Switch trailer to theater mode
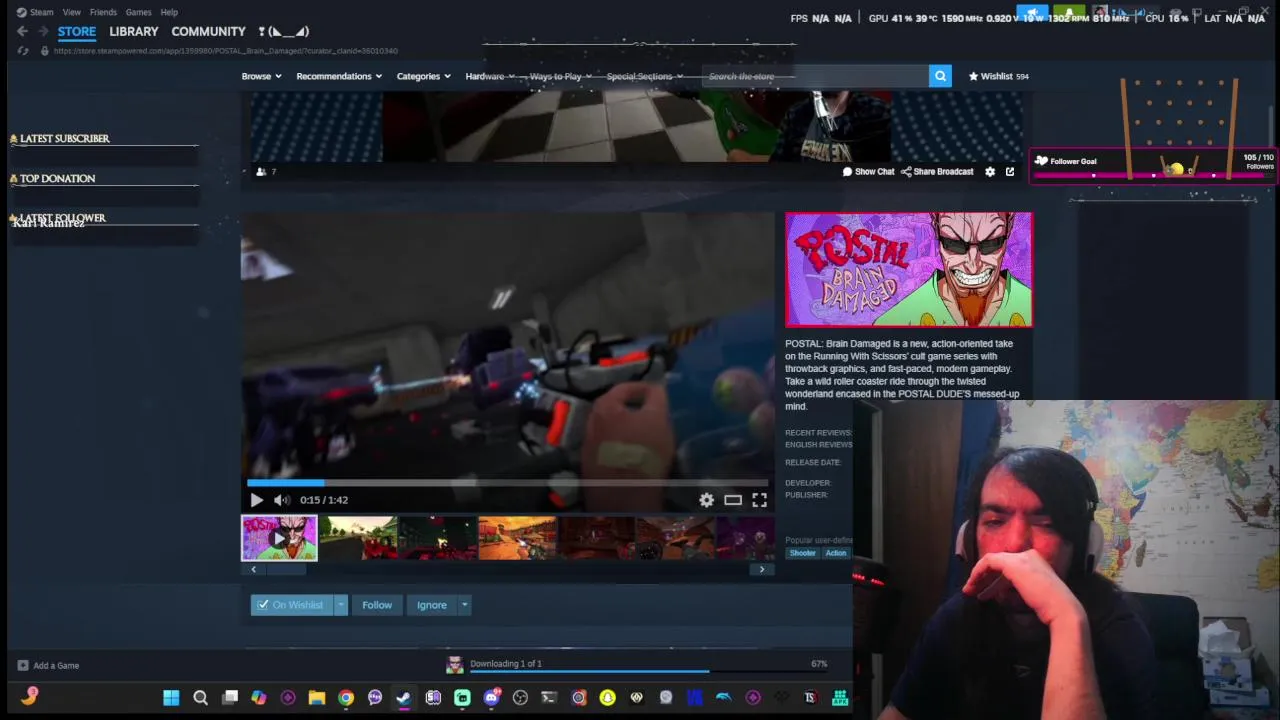1280x720 pixels. coord(733,500)
